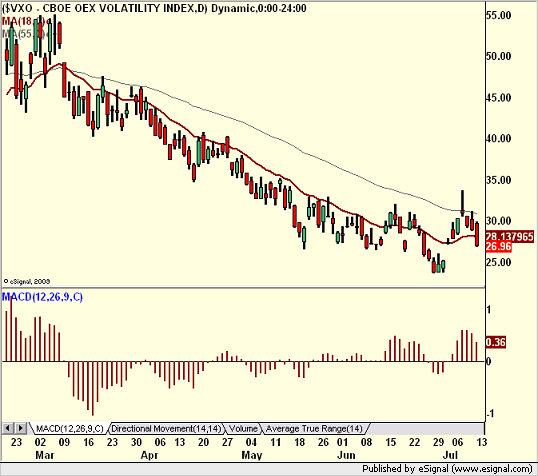The width and height of the screenshot is (538, 476).
Task: Click the 35.00 price axis label
Action: pyautogui.click(x=499, y=180)
